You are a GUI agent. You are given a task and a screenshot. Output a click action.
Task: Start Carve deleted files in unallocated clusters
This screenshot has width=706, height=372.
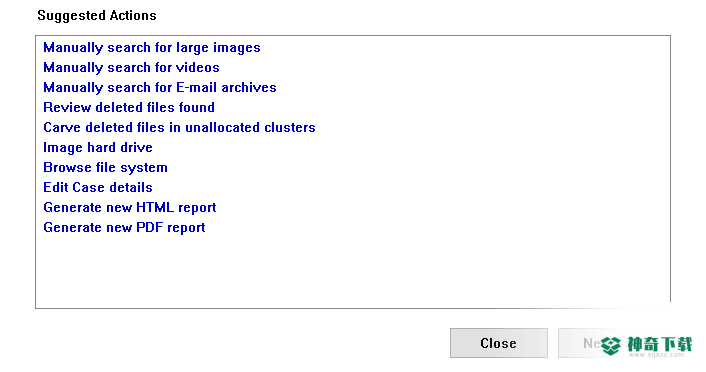(x=179, y=127)
